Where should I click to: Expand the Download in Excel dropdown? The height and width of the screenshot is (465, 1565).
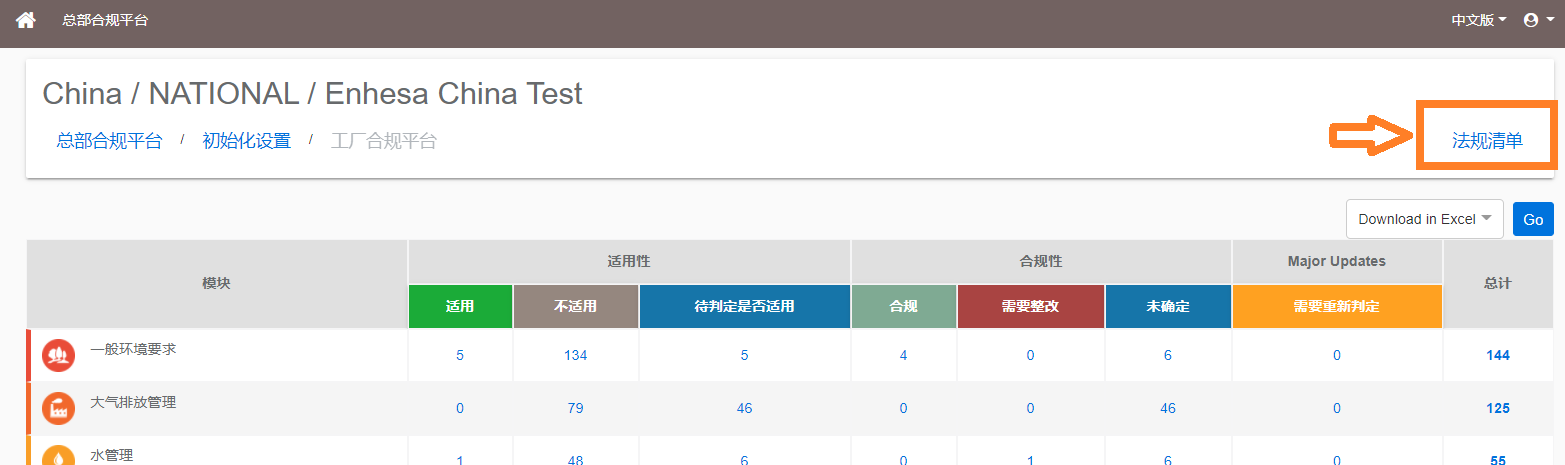pyautogui.click(x=1425, y=219)
